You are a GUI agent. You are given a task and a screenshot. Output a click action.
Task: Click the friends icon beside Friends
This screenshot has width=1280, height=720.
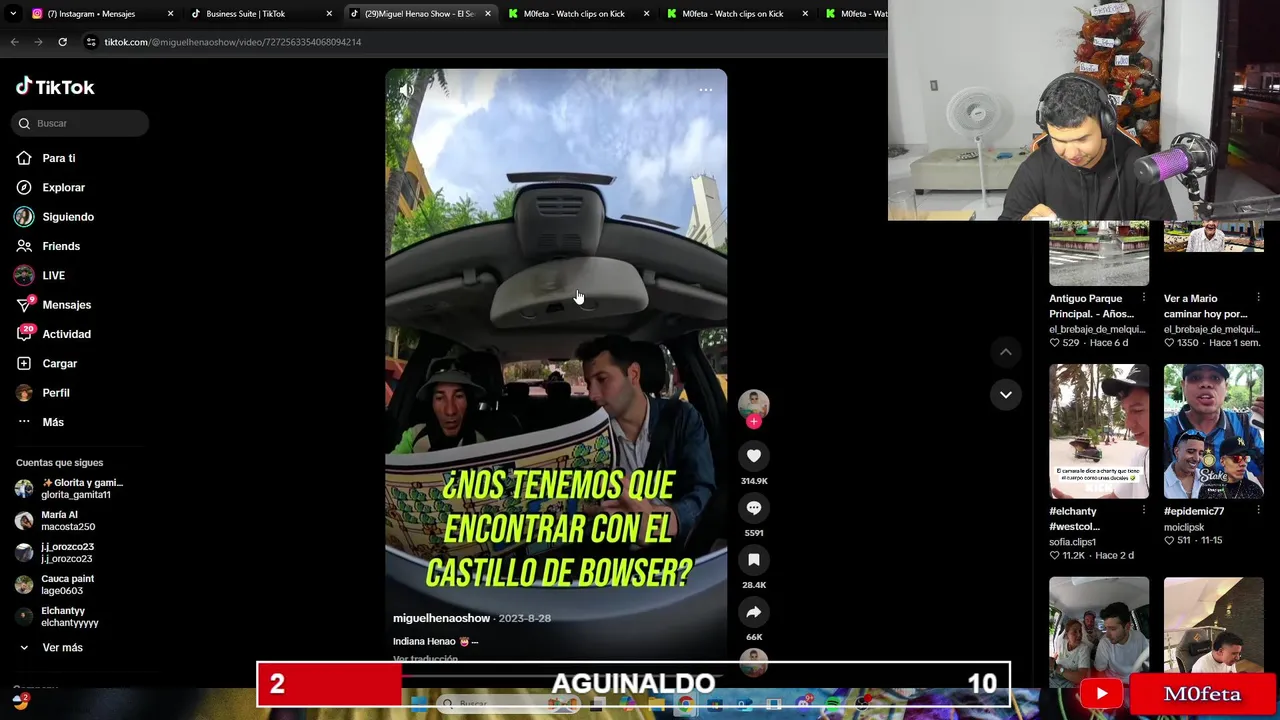coord(24,246)
